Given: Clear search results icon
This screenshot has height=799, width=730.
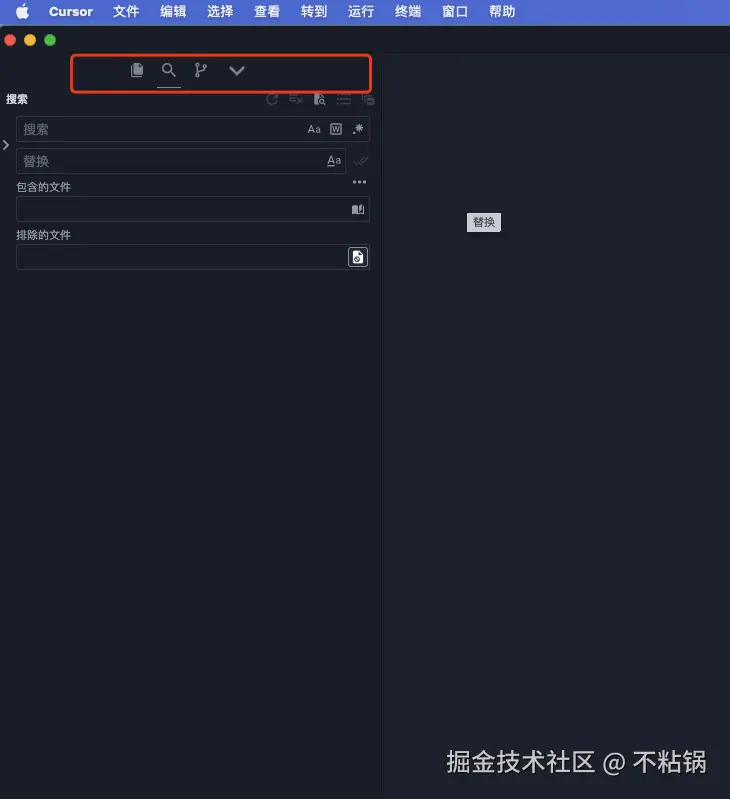Looking at the screenshot, I should tap(295, 99).
